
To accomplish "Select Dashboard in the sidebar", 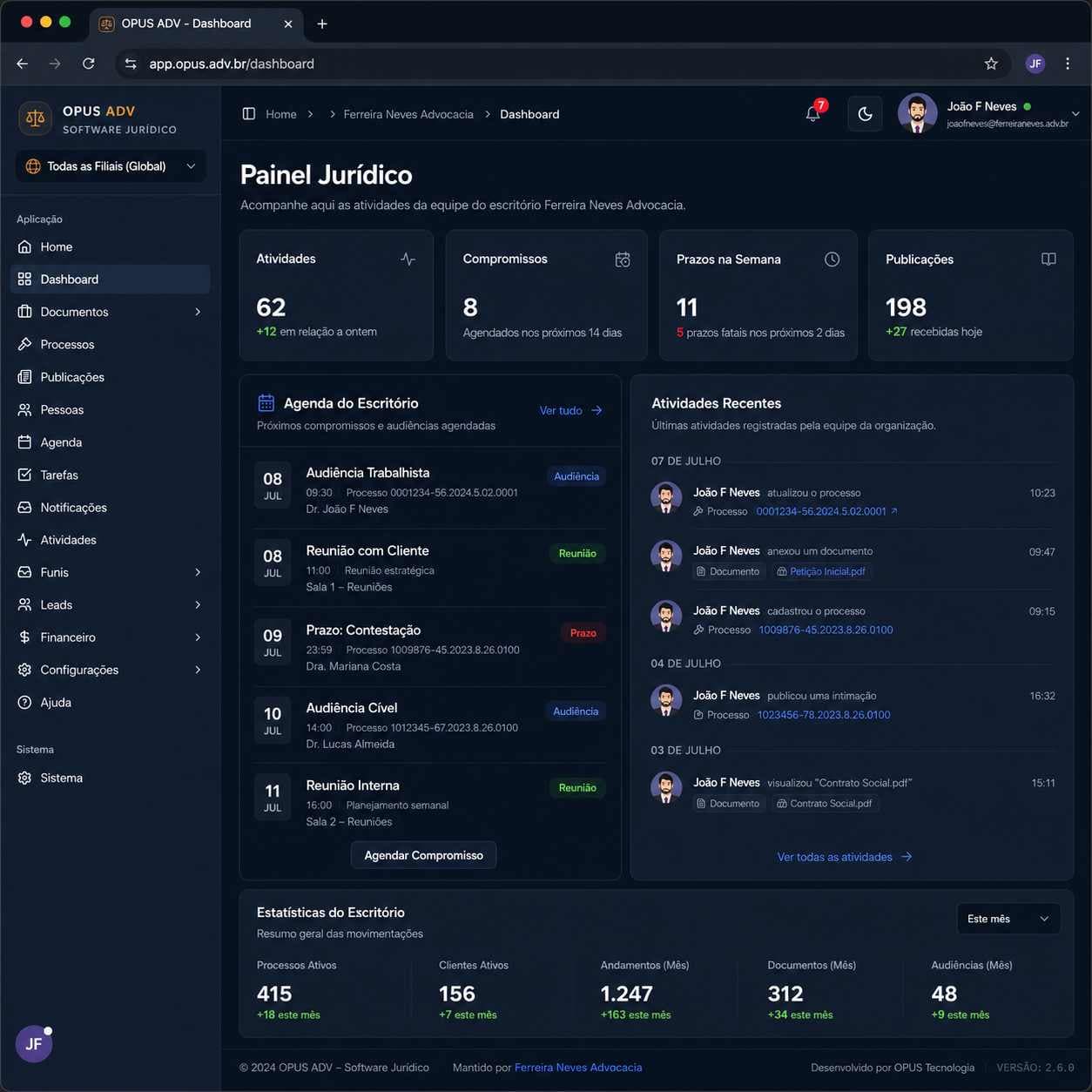I will click(x=111, y=280).
